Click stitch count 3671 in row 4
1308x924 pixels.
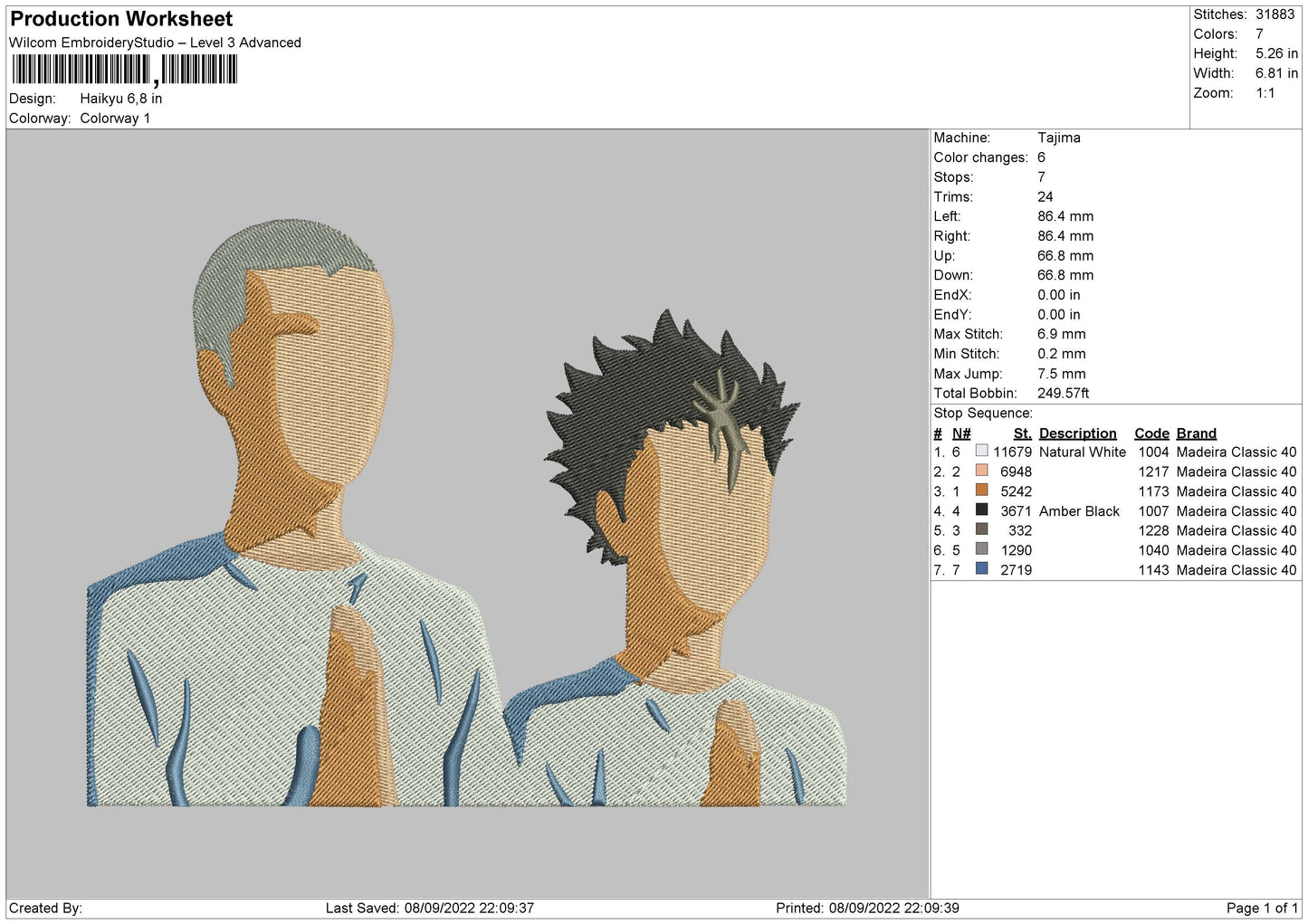[x=1016, y=511]
